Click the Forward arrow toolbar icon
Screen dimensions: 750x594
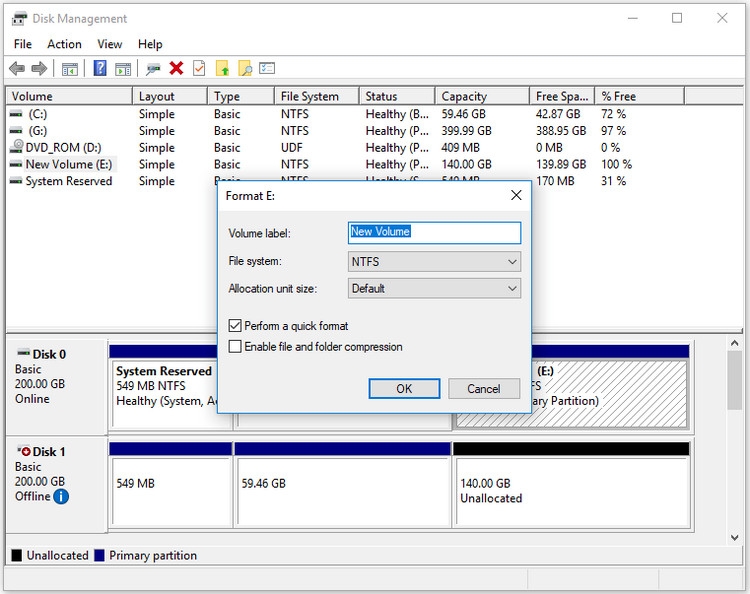pyautogui.click(x=39, y=68)
